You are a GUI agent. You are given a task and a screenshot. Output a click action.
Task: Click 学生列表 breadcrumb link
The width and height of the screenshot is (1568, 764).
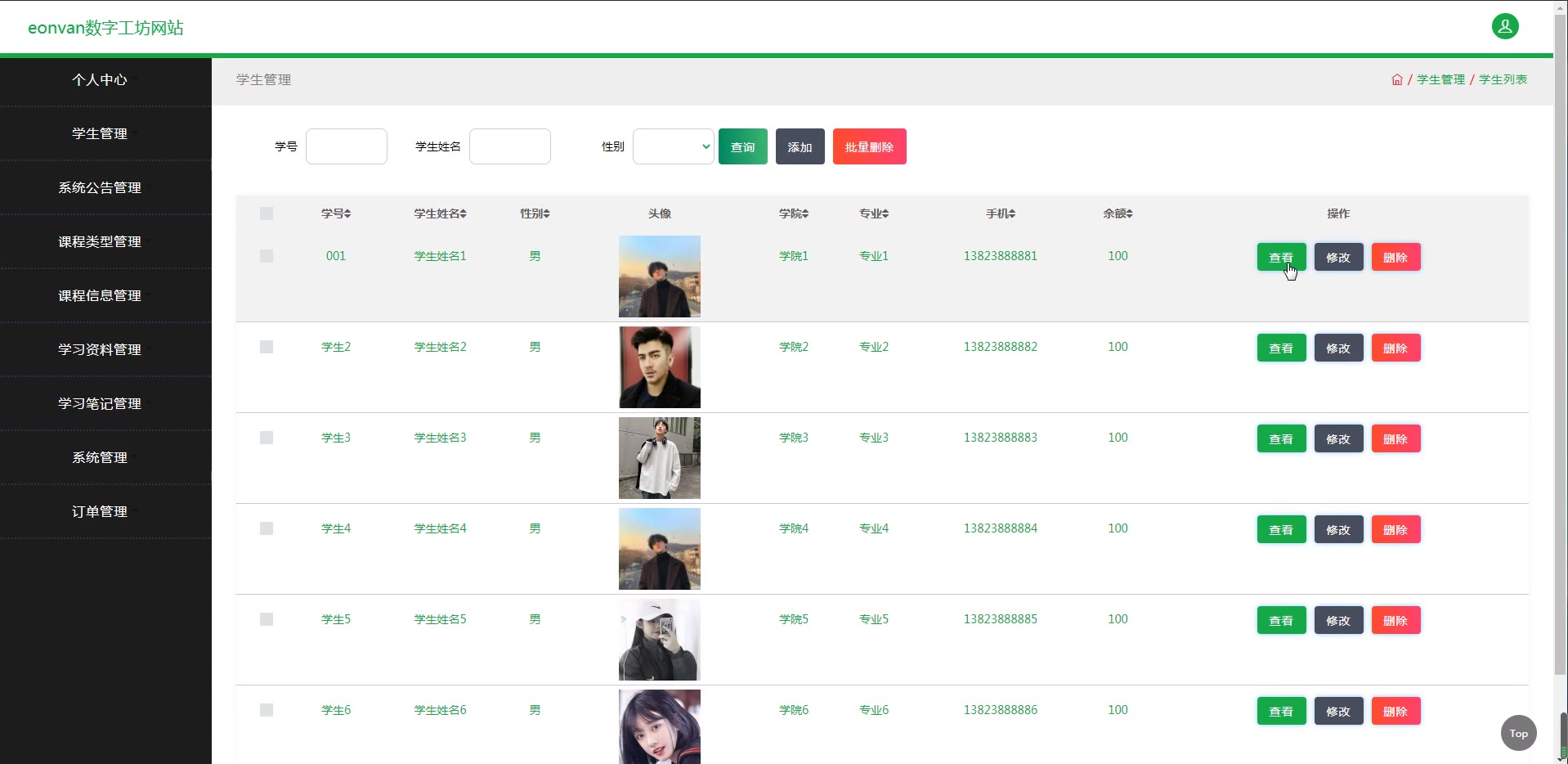[1503, 79]
